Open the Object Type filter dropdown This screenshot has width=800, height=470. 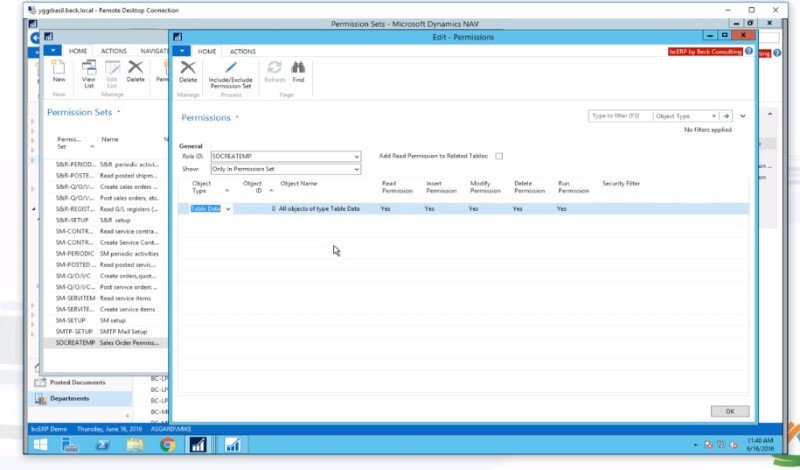(x=713, y=116)
